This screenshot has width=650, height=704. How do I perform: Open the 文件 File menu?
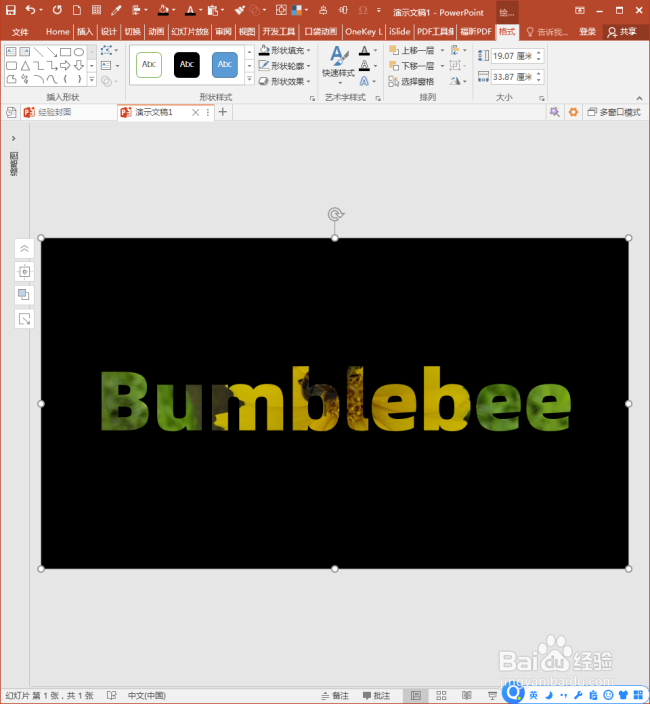[20, 32]
